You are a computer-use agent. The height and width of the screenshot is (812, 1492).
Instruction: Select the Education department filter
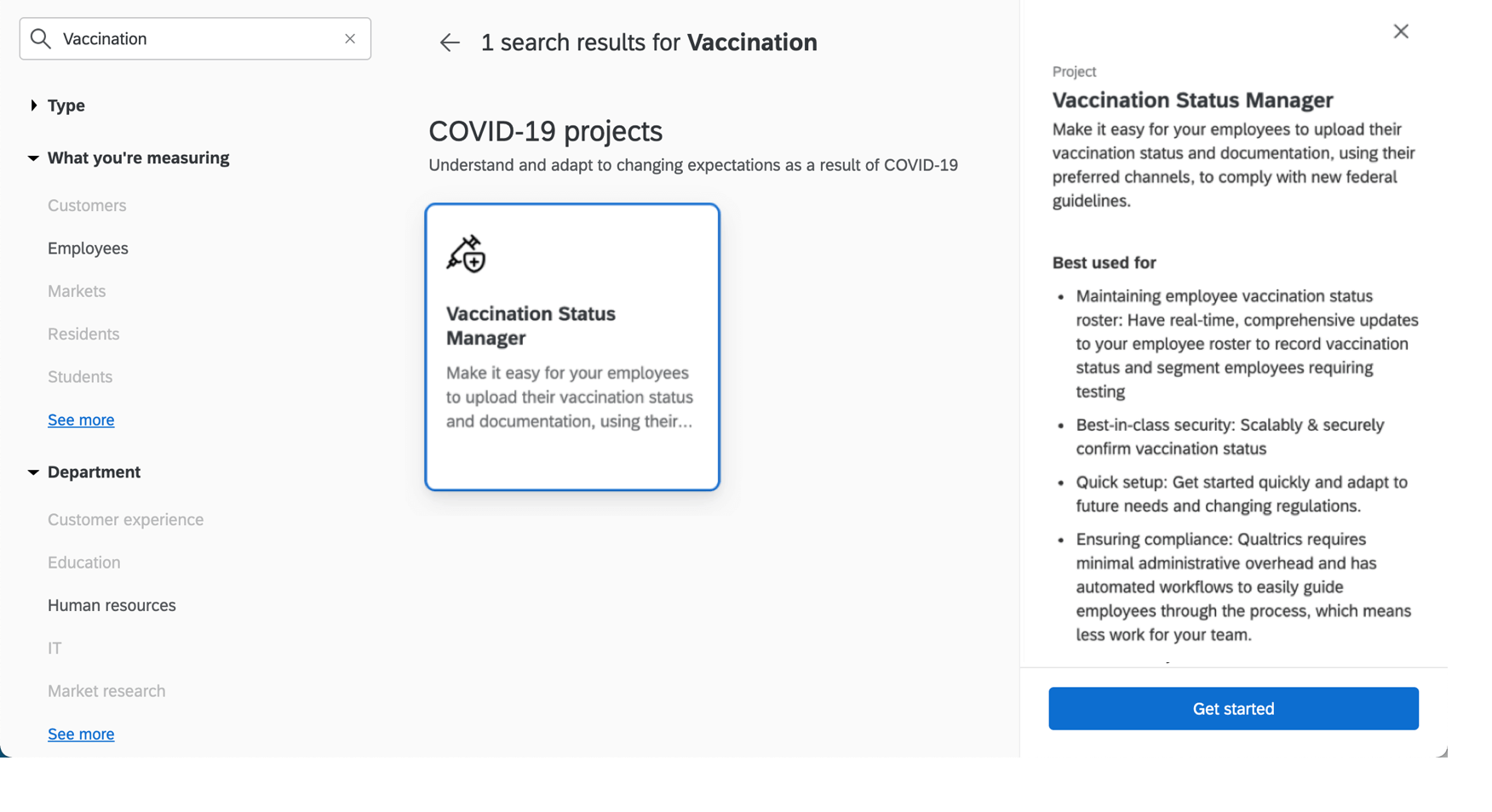pyautogui.click(x=83, y=562)
